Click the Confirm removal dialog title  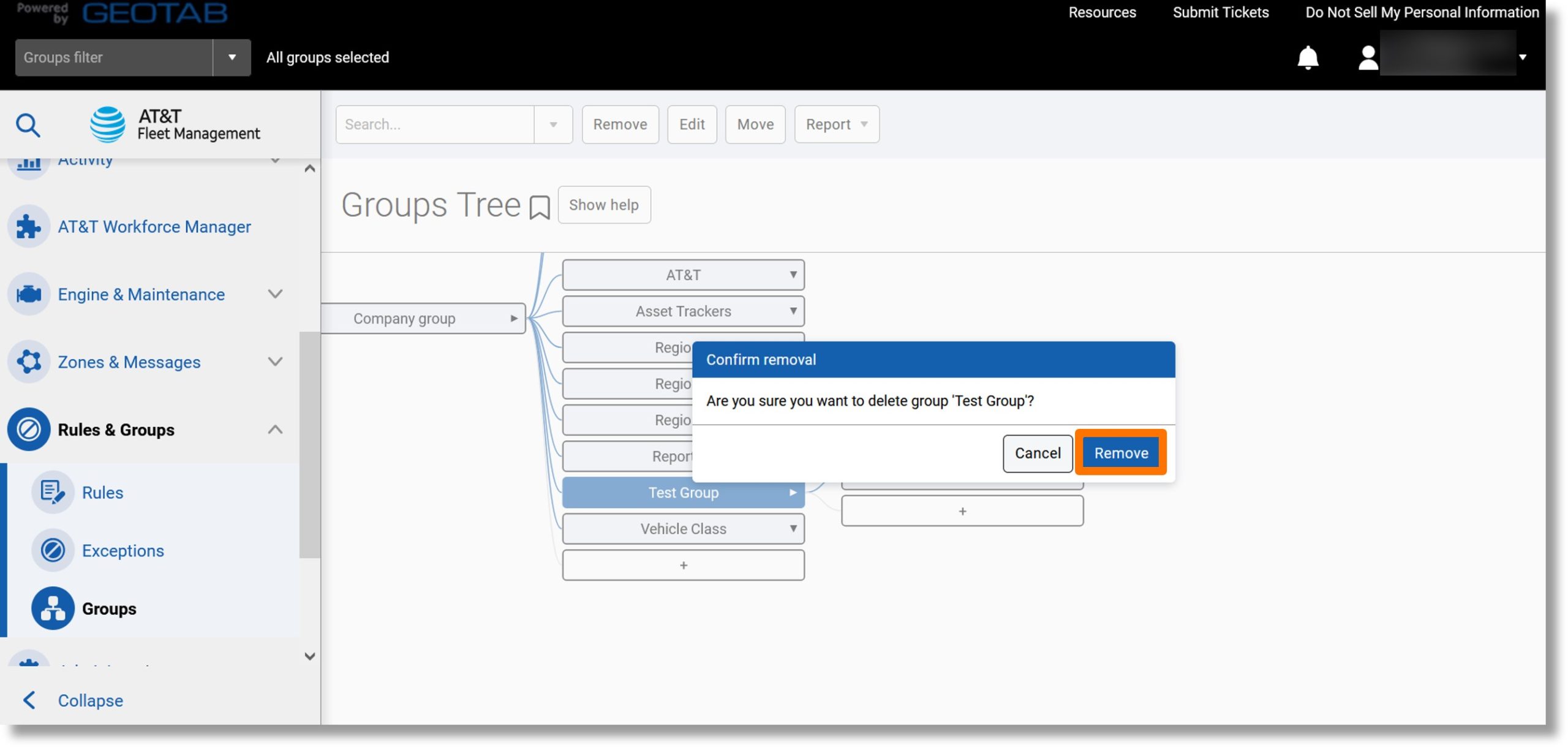pos(761,360)
